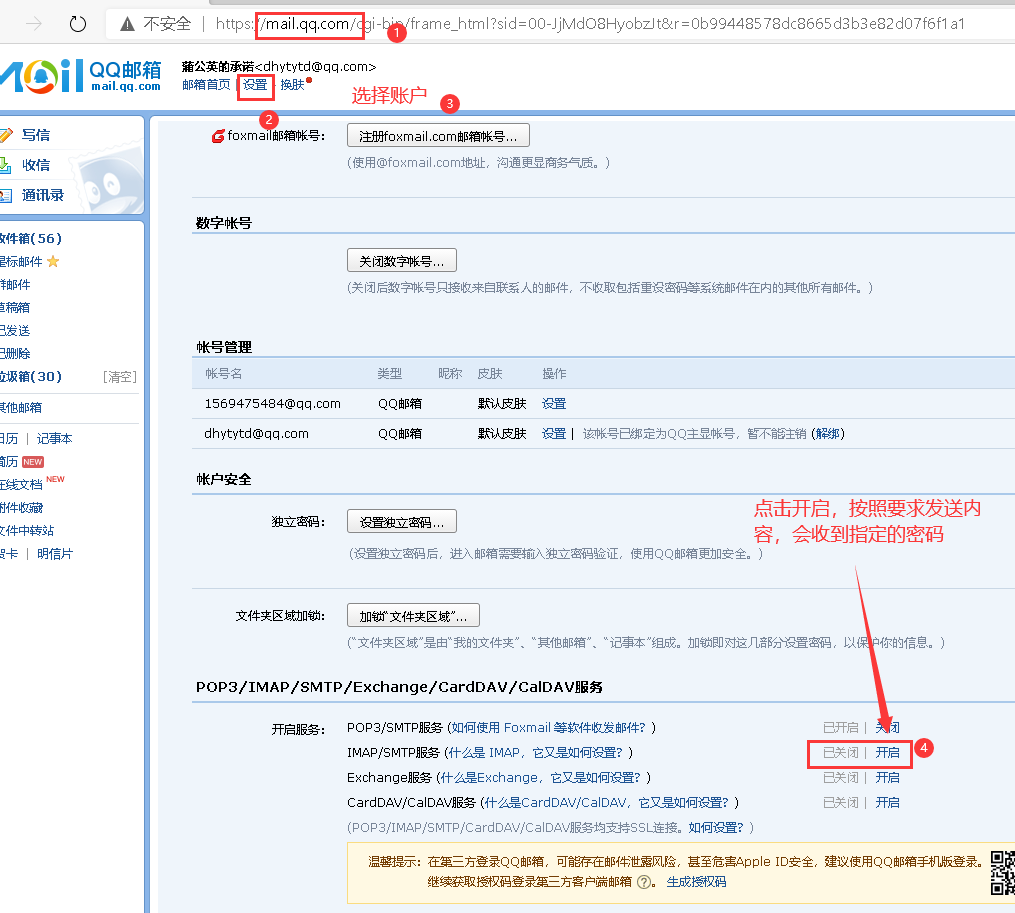Open 设置 in the header navigation
The image size is (1015, 913).
255,85
